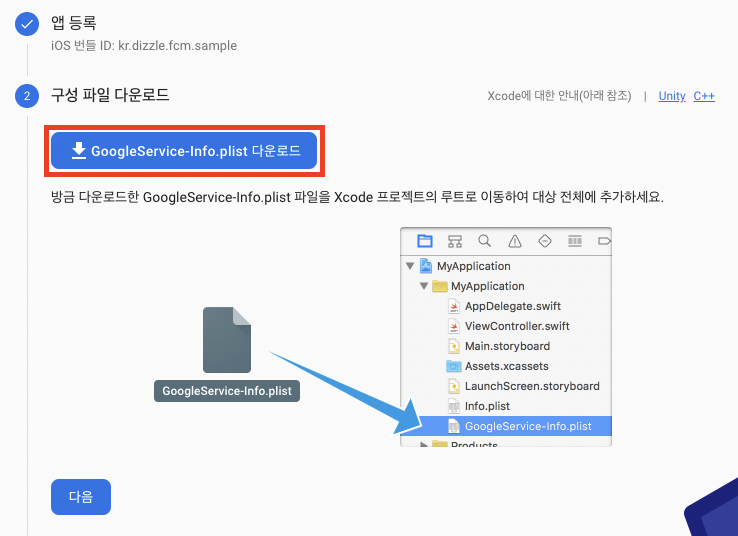Open the C++ instructions link
738x536 pixels.
click(704, 96)
